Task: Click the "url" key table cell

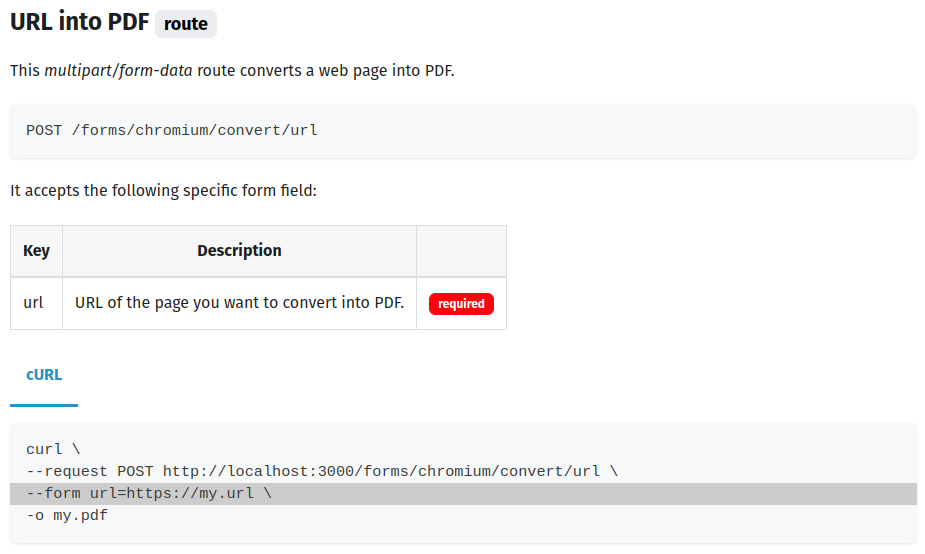Action: click(34, 303)
